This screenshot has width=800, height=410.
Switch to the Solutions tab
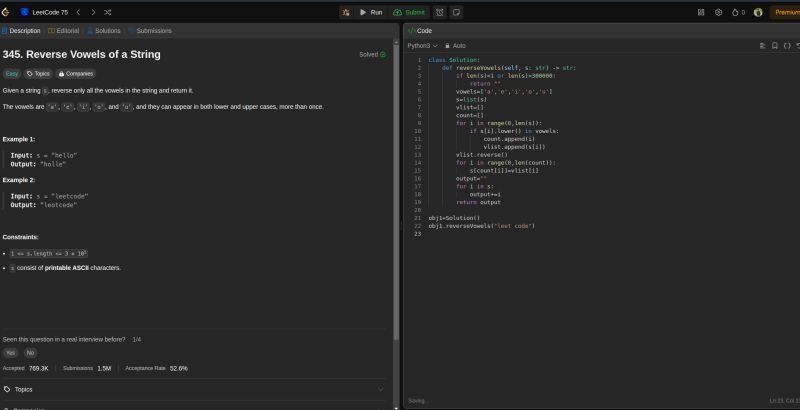[x=104, y=31]
